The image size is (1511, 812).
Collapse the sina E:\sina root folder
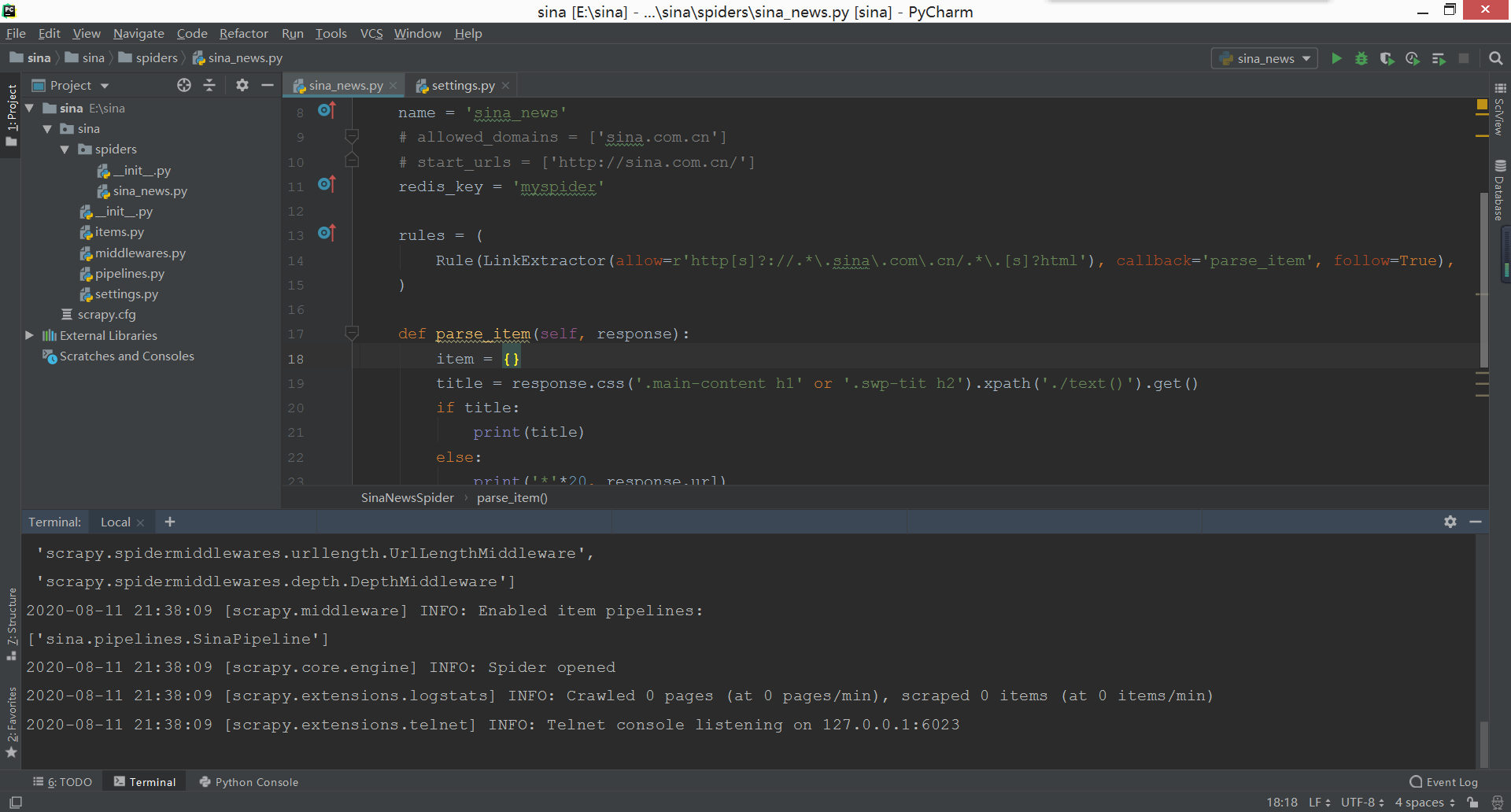click(29, 108)
